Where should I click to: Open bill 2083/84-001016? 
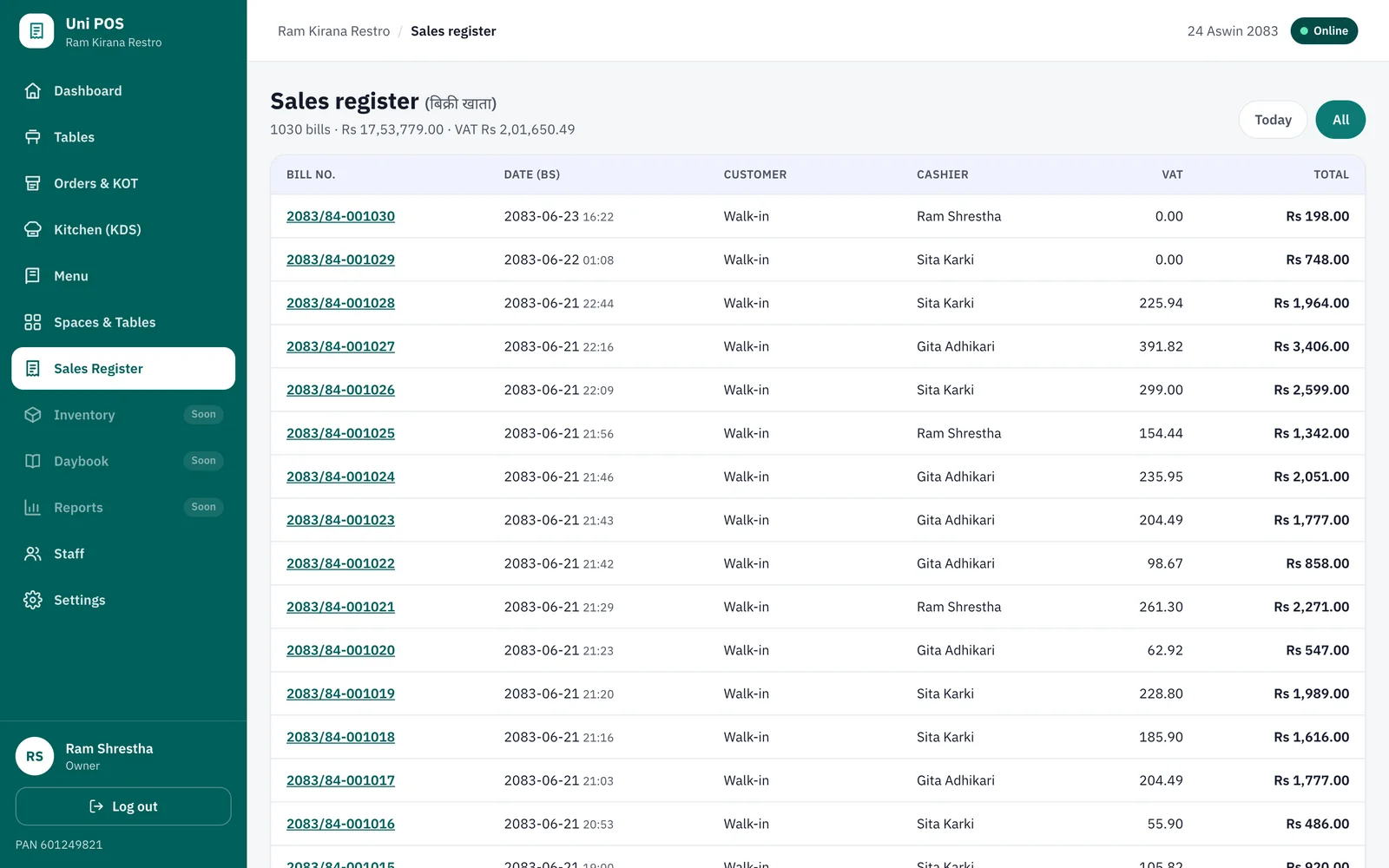tap(340, 824)
